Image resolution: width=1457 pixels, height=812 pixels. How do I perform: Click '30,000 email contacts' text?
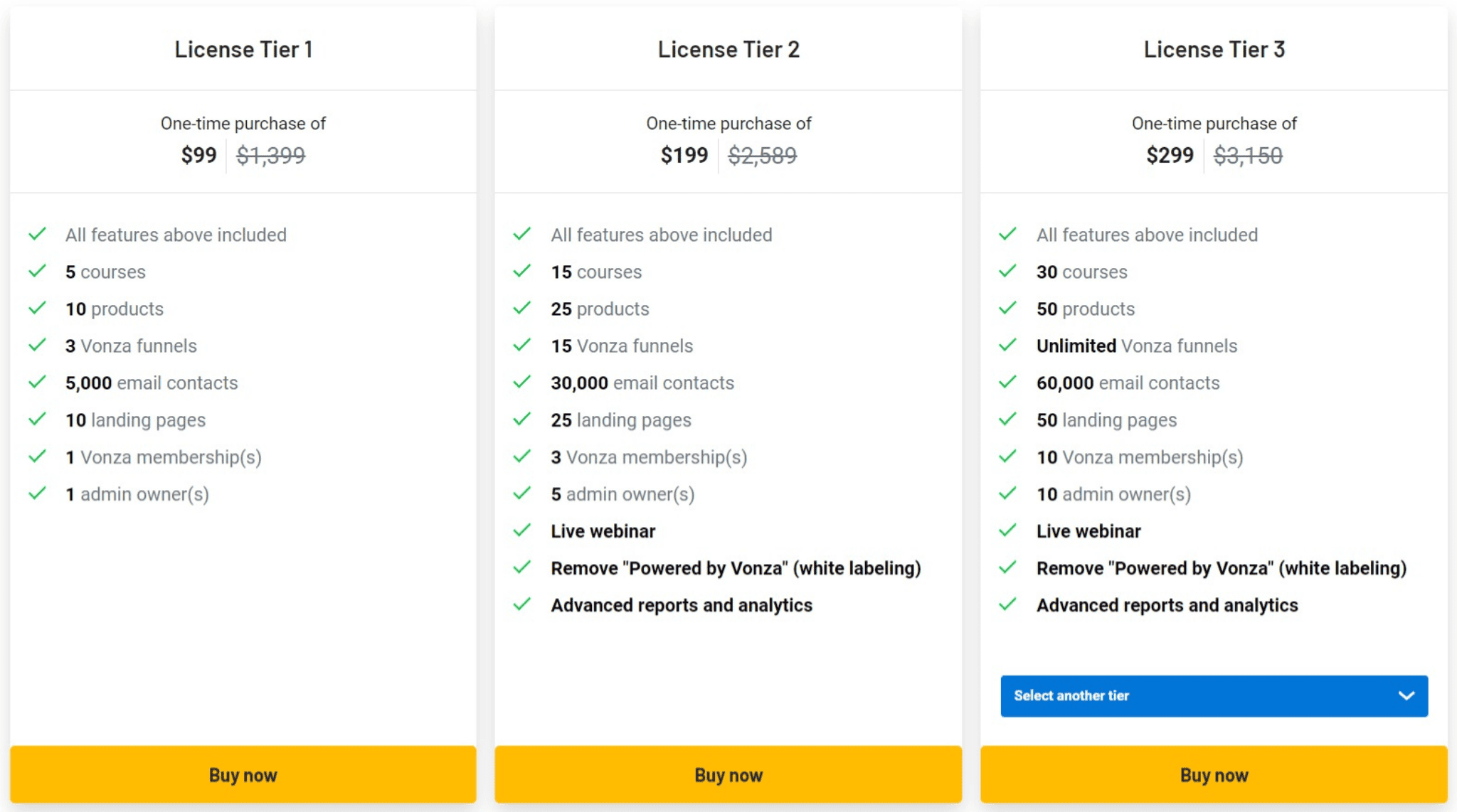(642, 383)
